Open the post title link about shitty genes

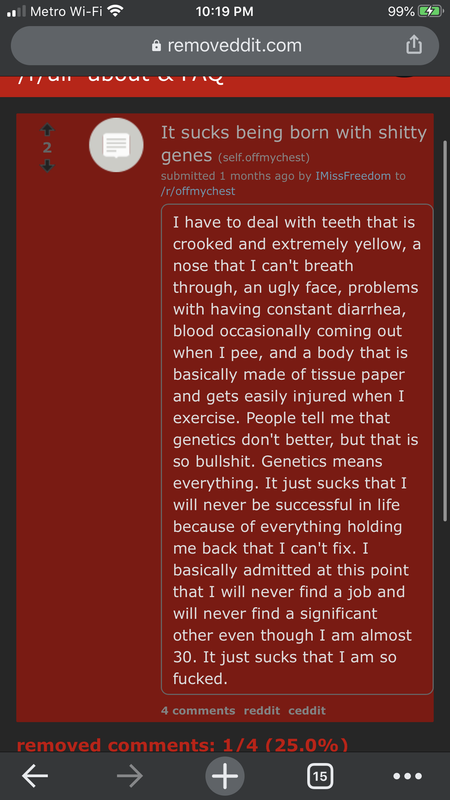click(x=294, y=143)
